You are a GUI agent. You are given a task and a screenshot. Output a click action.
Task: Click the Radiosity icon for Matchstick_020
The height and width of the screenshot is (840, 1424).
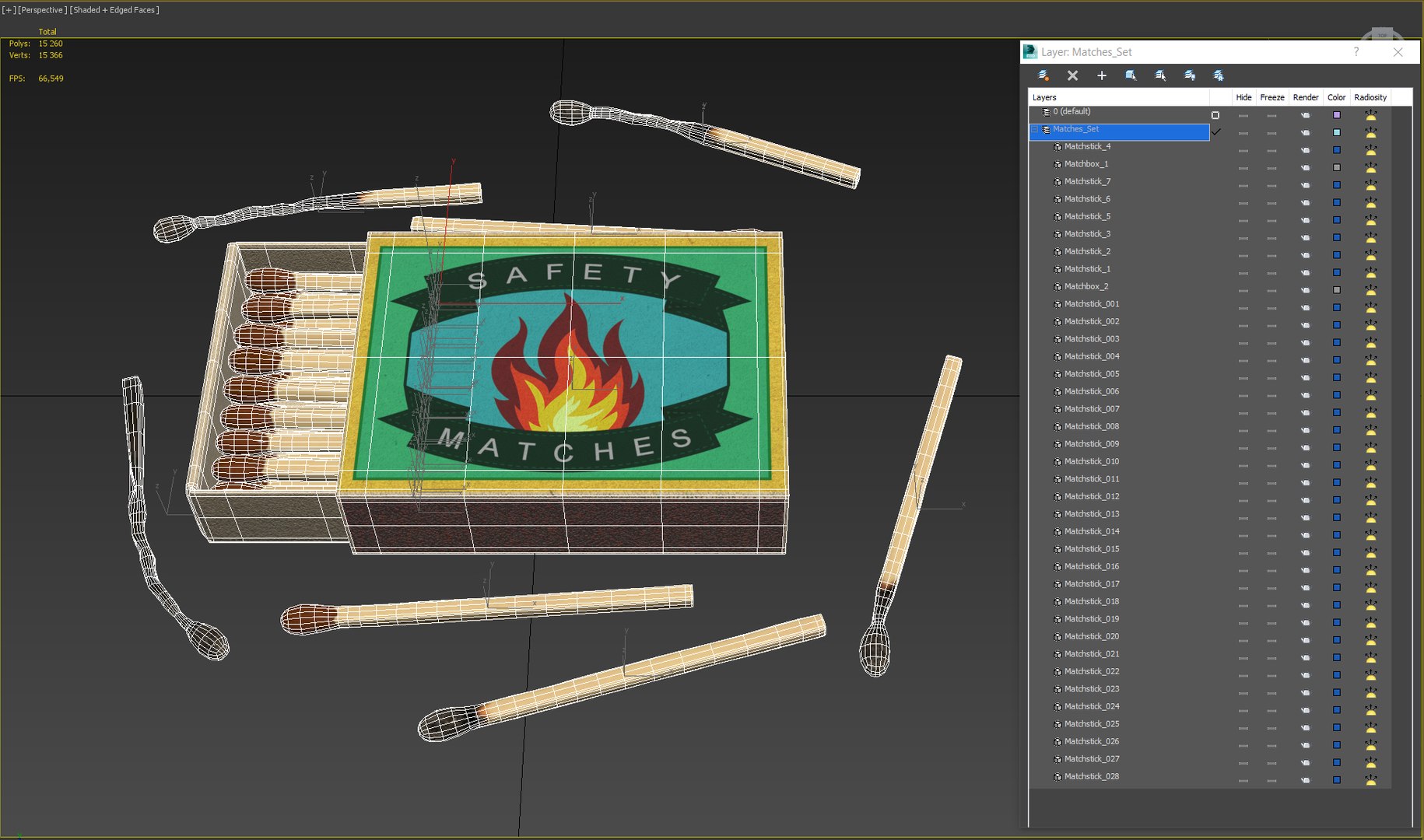pyautogui.click(x=1370, y=639)
